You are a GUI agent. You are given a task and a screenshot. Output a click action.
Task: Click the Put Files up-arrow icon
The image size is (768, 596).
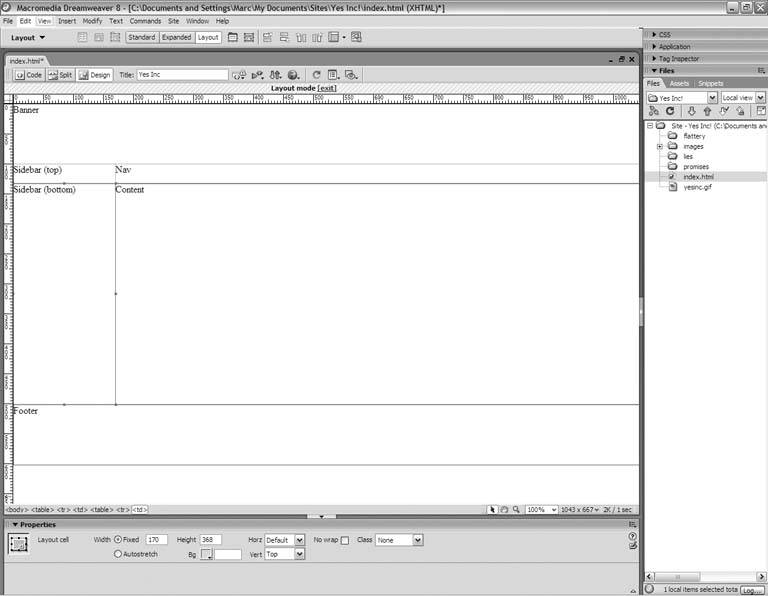pyautogui.click(x=707, y=111)
